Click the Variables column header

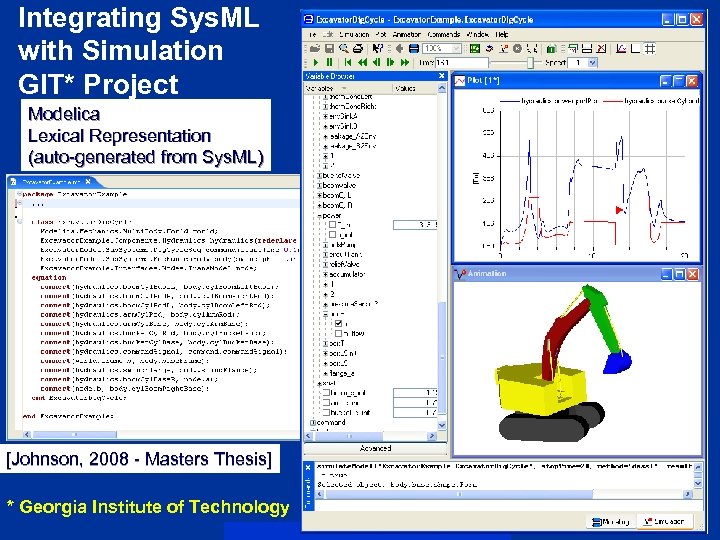click(x=348, y=88)
